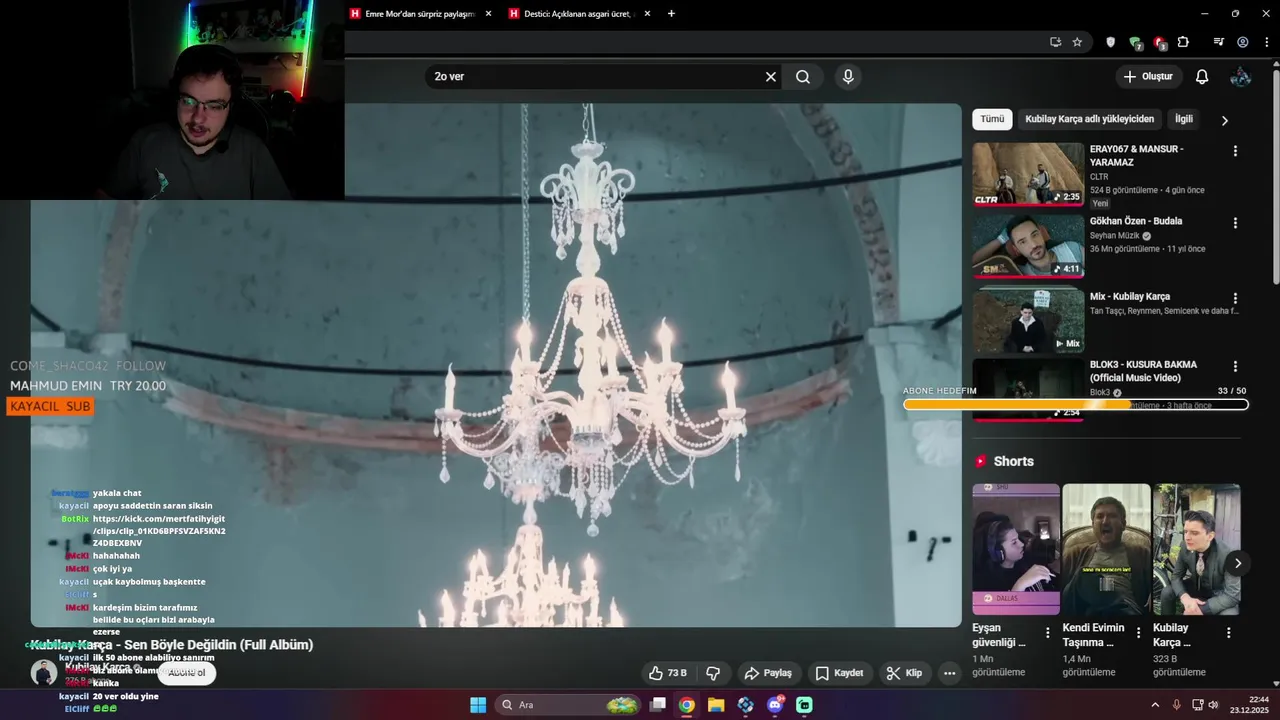Image resolution: width=1280 pixels, height=720 pixels.
Task: Open options for Mix - Kubilay Karça
Action: click(x=1235, y=298)
